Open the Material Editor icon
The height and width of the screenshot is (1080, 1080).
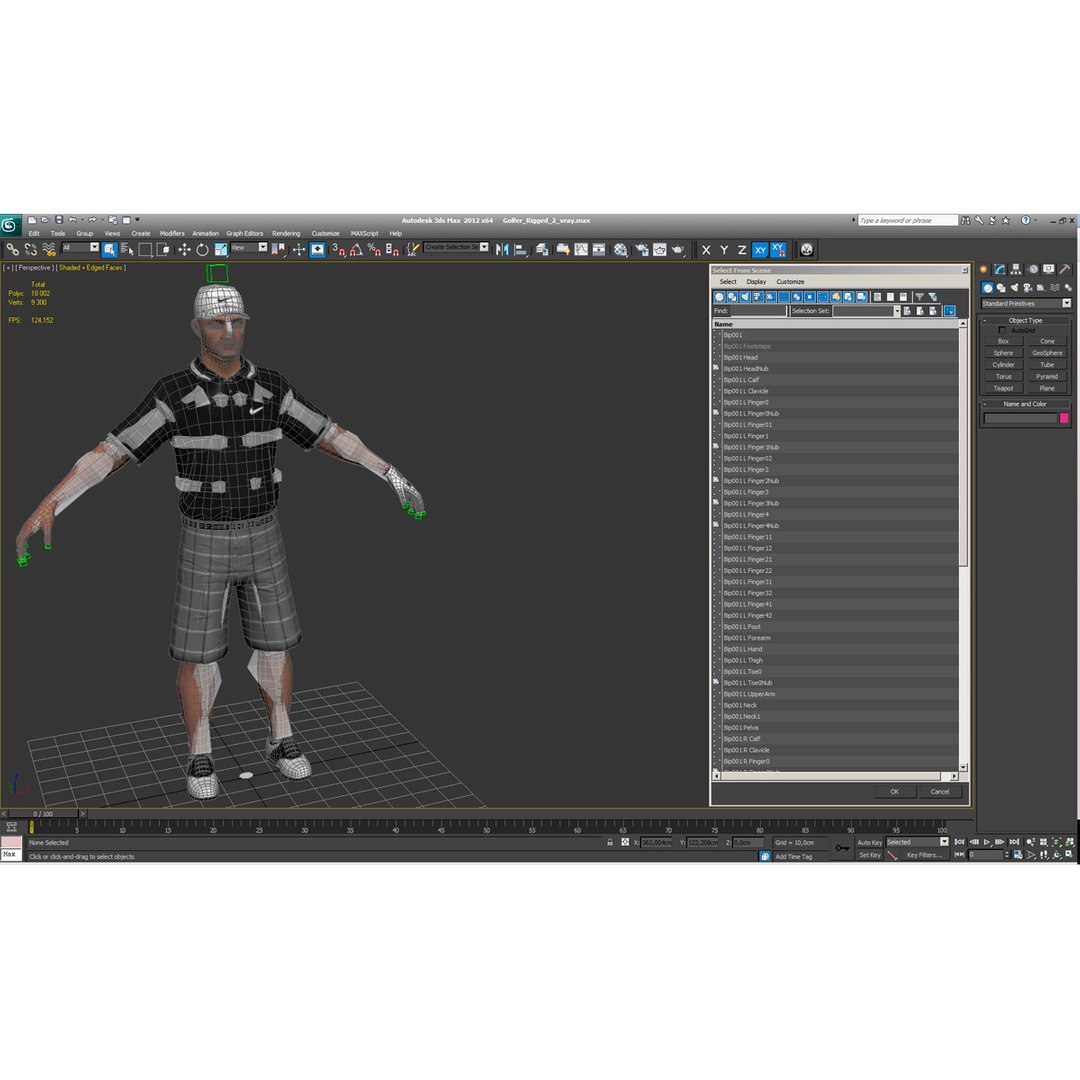[621, 249]
